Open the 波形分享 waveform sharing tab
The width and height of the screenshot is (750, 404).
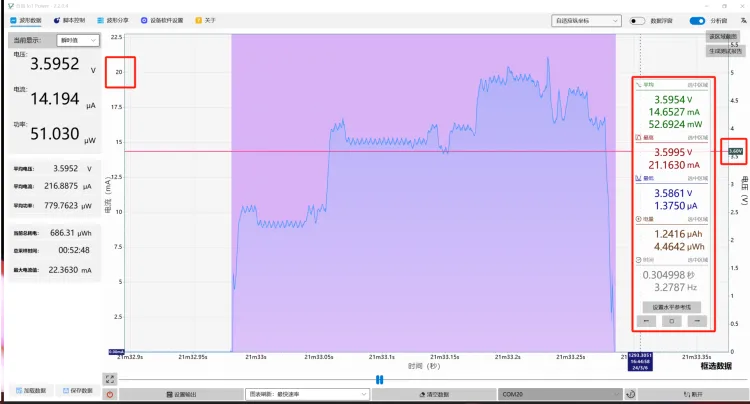point(113,21)
